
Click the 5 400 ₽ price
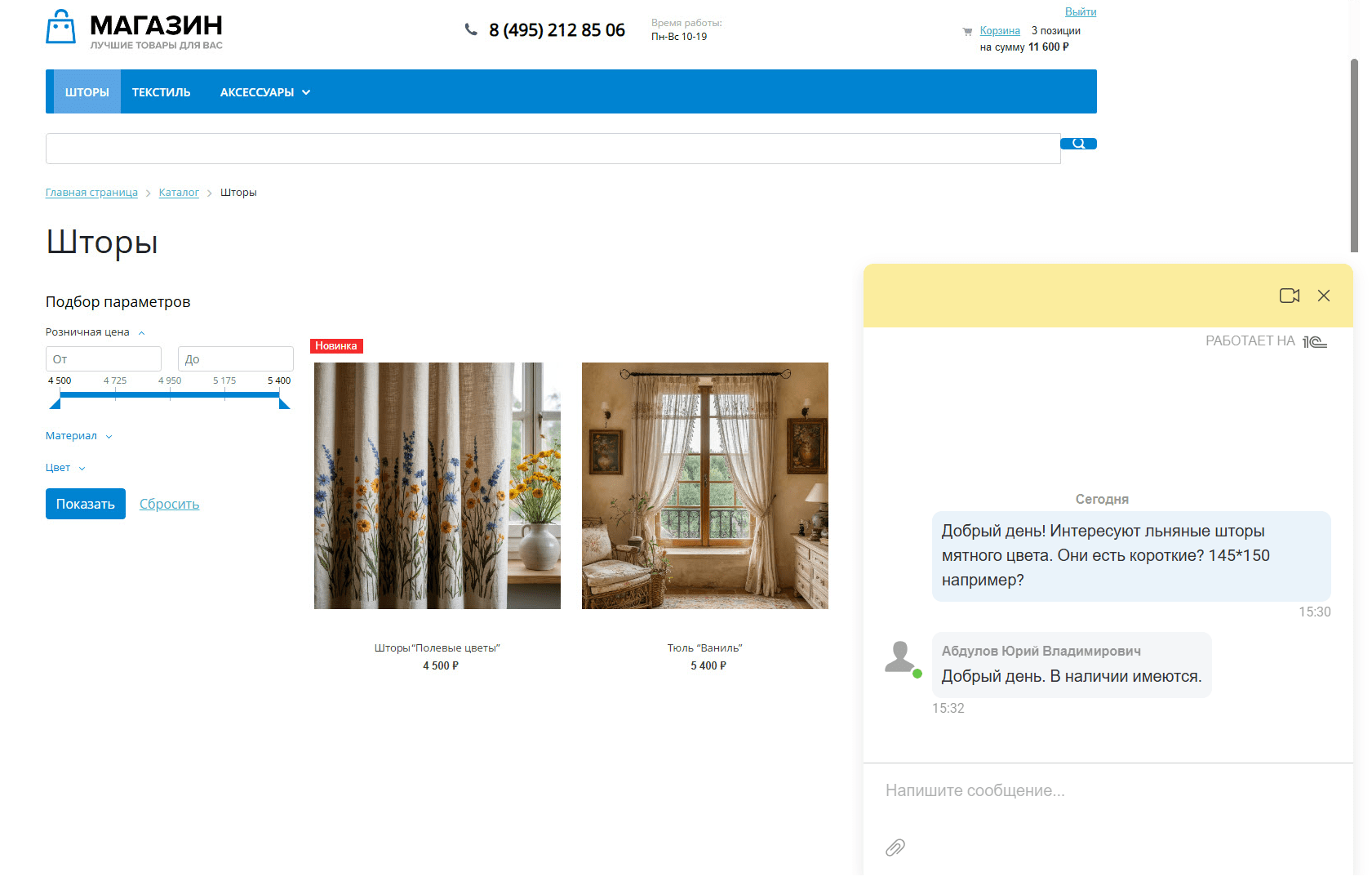click(708, 666)
